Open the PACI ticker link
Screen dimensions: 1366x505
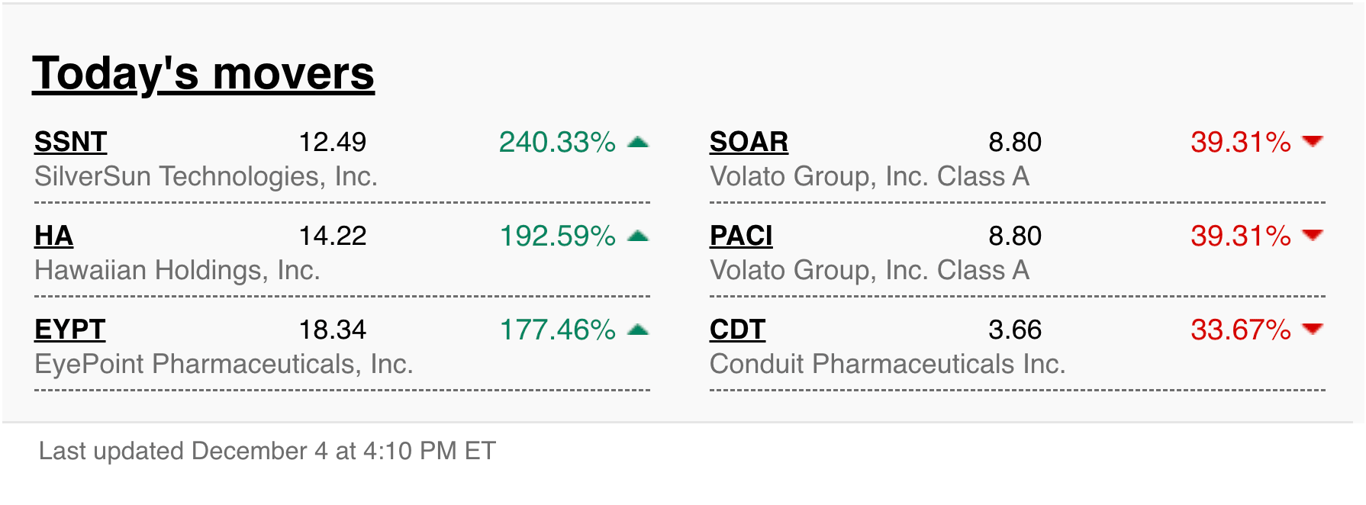coord(741,236)
